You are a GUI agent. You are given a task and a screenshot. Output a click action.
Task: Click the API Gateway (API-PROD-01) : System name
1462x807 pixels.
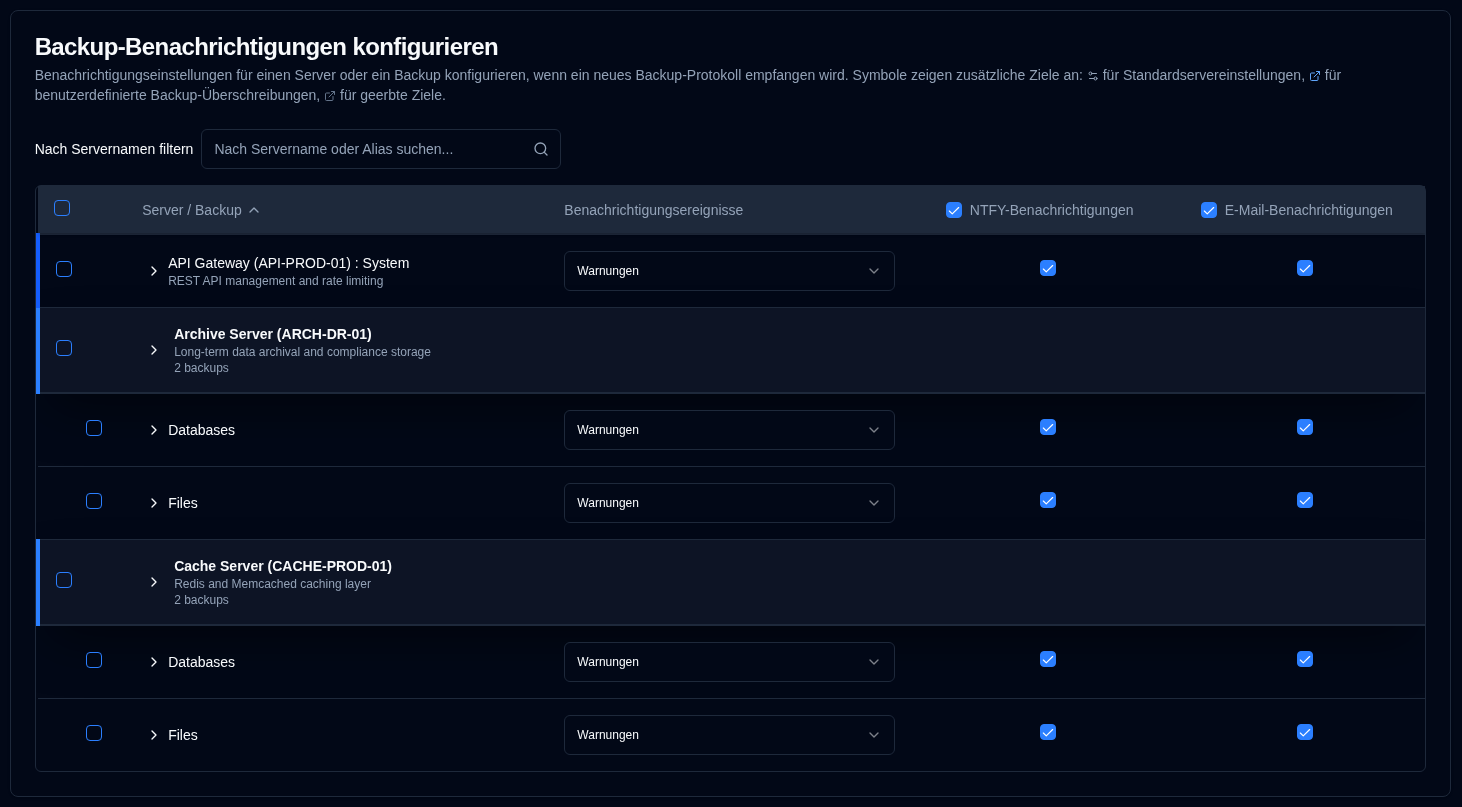[288, 263]
